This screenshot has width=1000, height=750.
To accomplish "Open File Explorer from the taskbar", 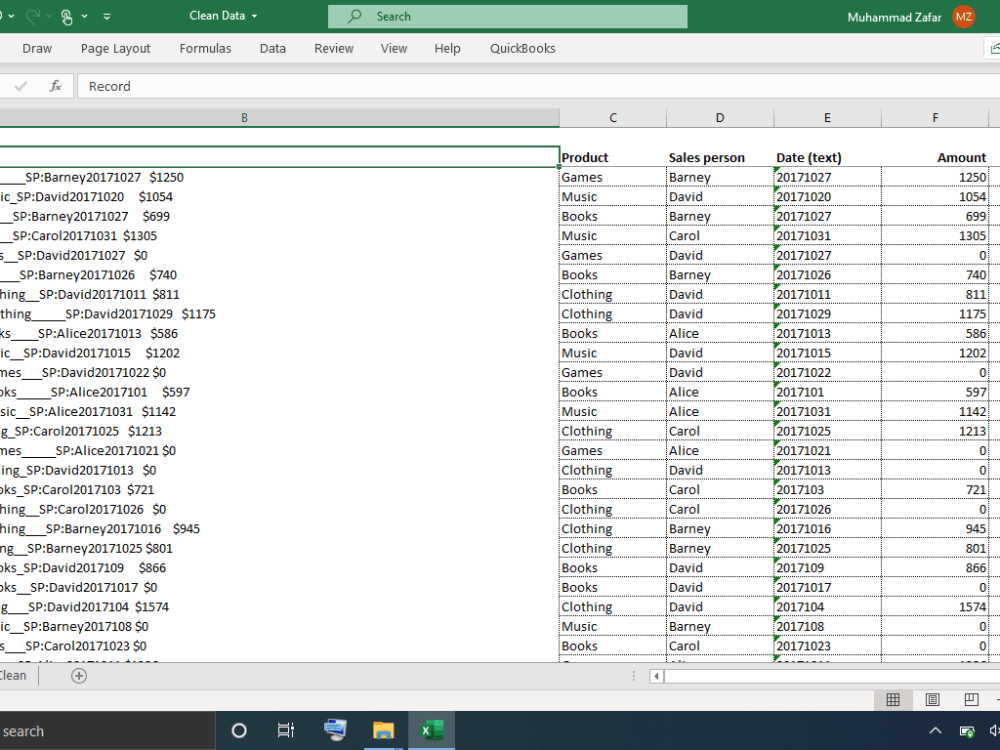I will tap(383, 730).
